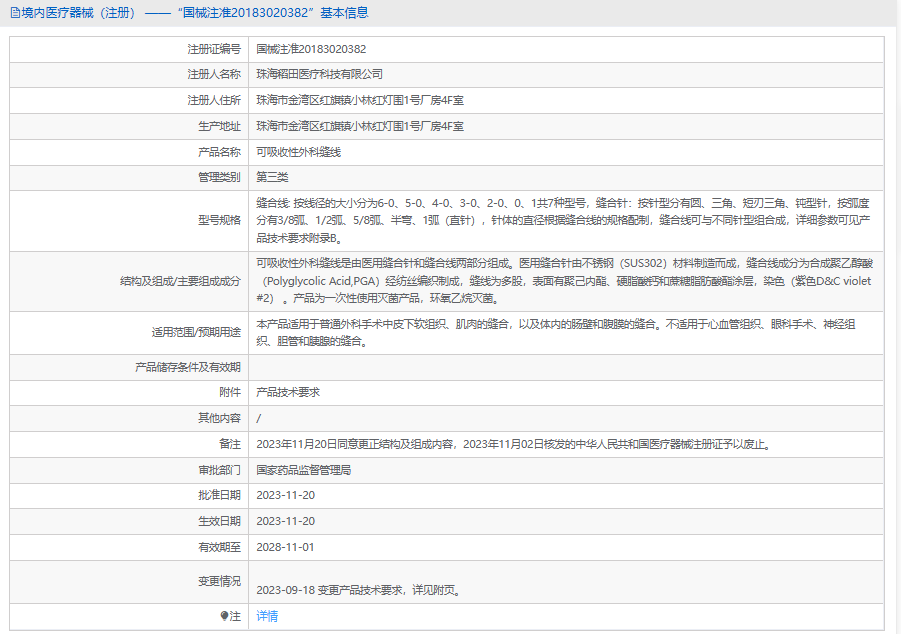Viewport: 901px width, 634px height.
Task: Click the document icon beside the page title
Action: click(x=14, y=13)
